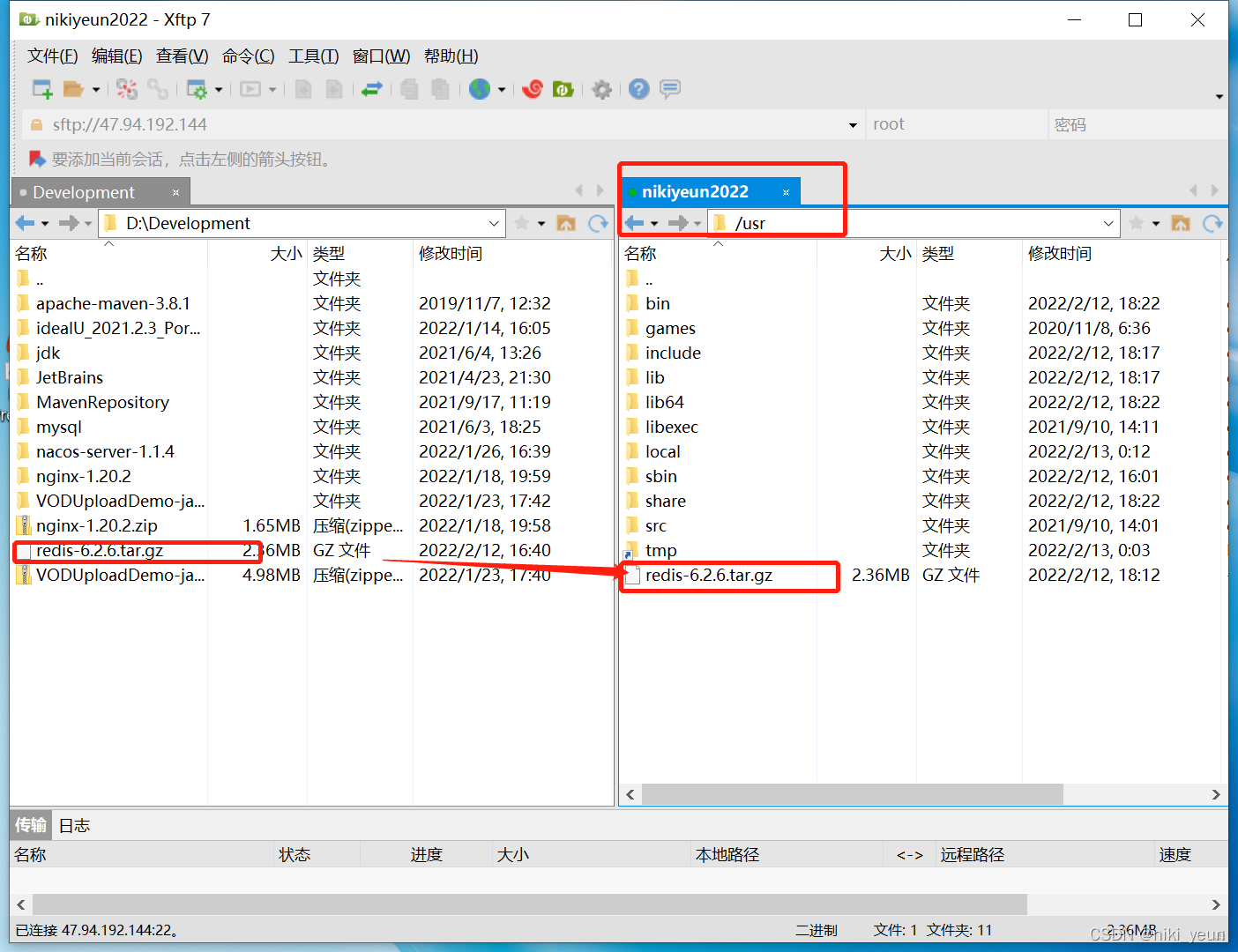
Task: Switch to the 日志 log tab
Action: point(74,826)
